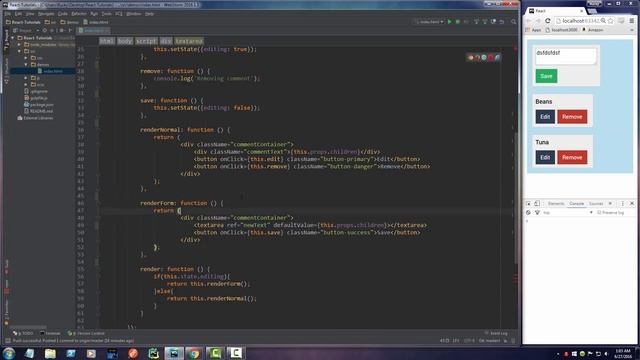Open in Chrome from editor browser icons

tap(471, 58)
